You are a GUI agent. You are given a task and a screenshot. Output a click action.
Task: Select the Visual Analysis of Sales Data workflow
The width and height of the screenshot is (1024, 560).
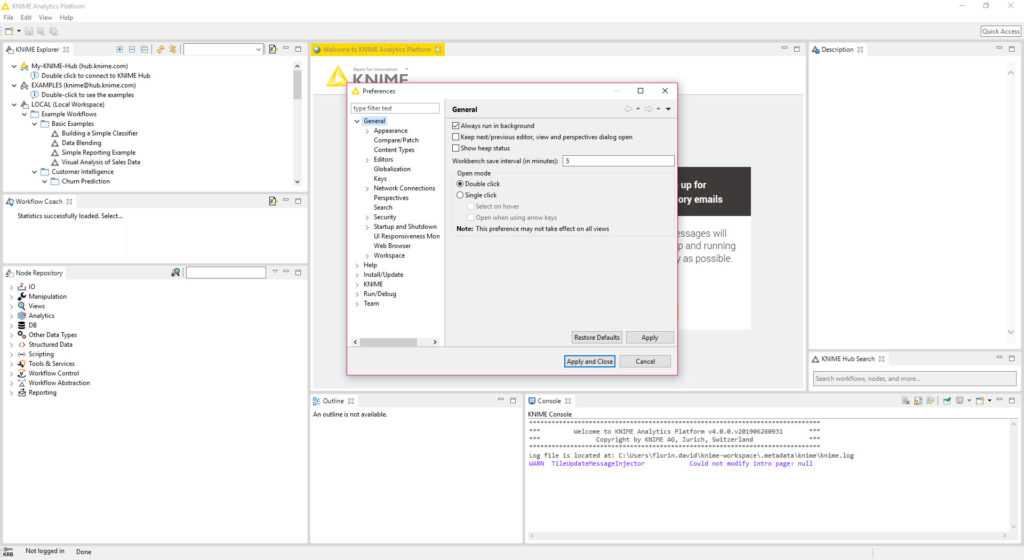101,163
